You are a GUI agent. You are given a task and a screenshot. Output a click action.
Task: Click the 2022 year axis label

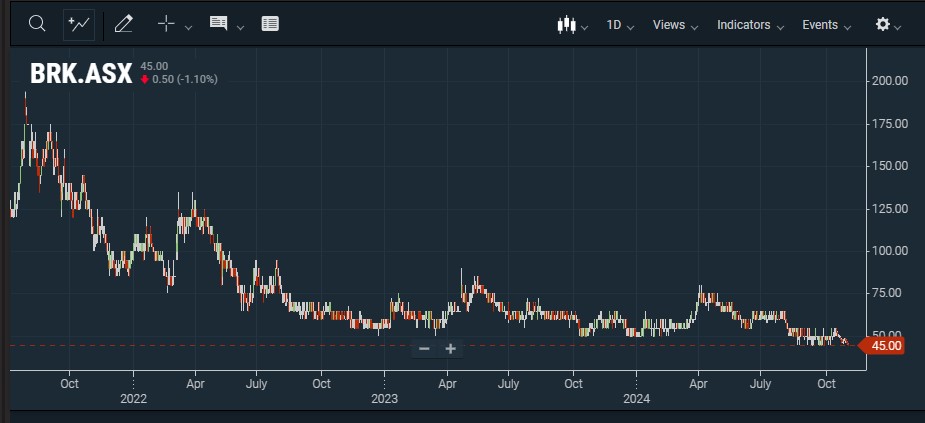pyautogui.click(x=133, y=399)
